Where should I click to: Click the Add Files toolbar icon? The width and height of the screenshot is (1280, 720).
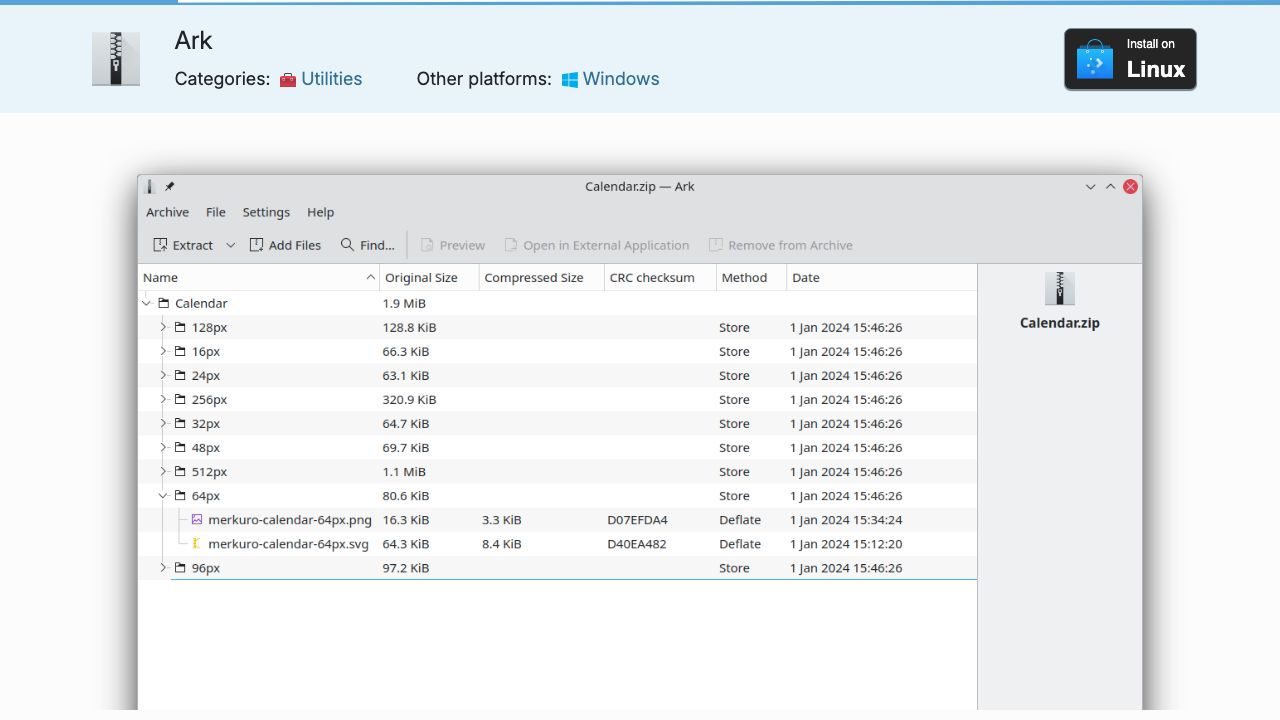click(x=256, y=245)
